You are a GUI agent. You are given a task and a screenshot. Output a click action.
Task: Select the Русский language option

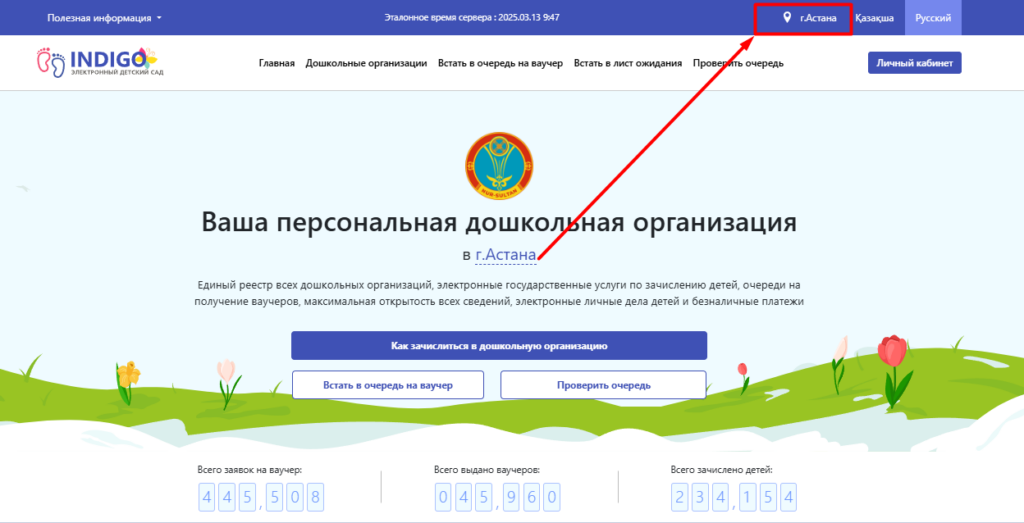[x=933, y=18]
